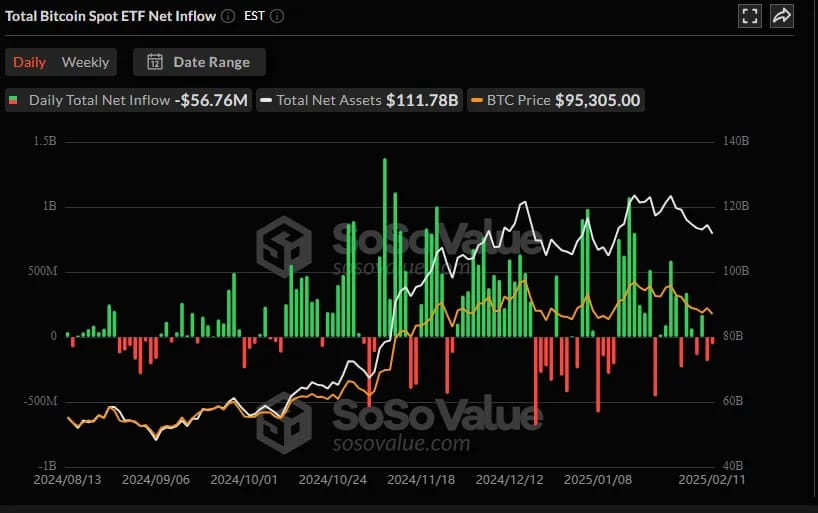The height and width of the screenshot is (513, 818).
Task: Click the 2025/02/11 x-axis date label
Action: [712, 480]
